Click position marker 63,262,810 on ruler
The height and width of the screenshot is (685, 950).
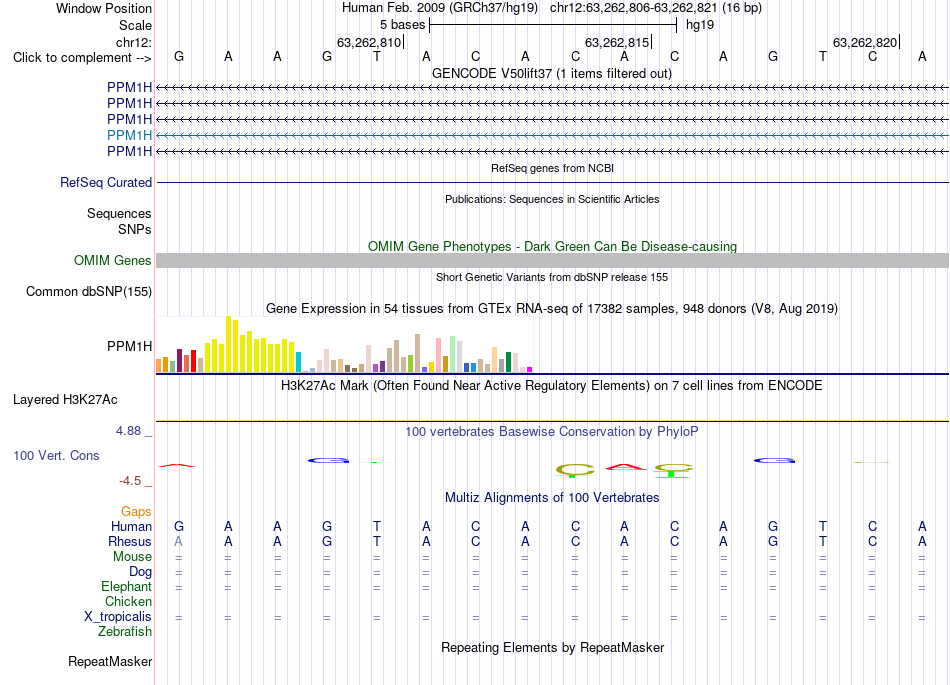click(369, 42)
